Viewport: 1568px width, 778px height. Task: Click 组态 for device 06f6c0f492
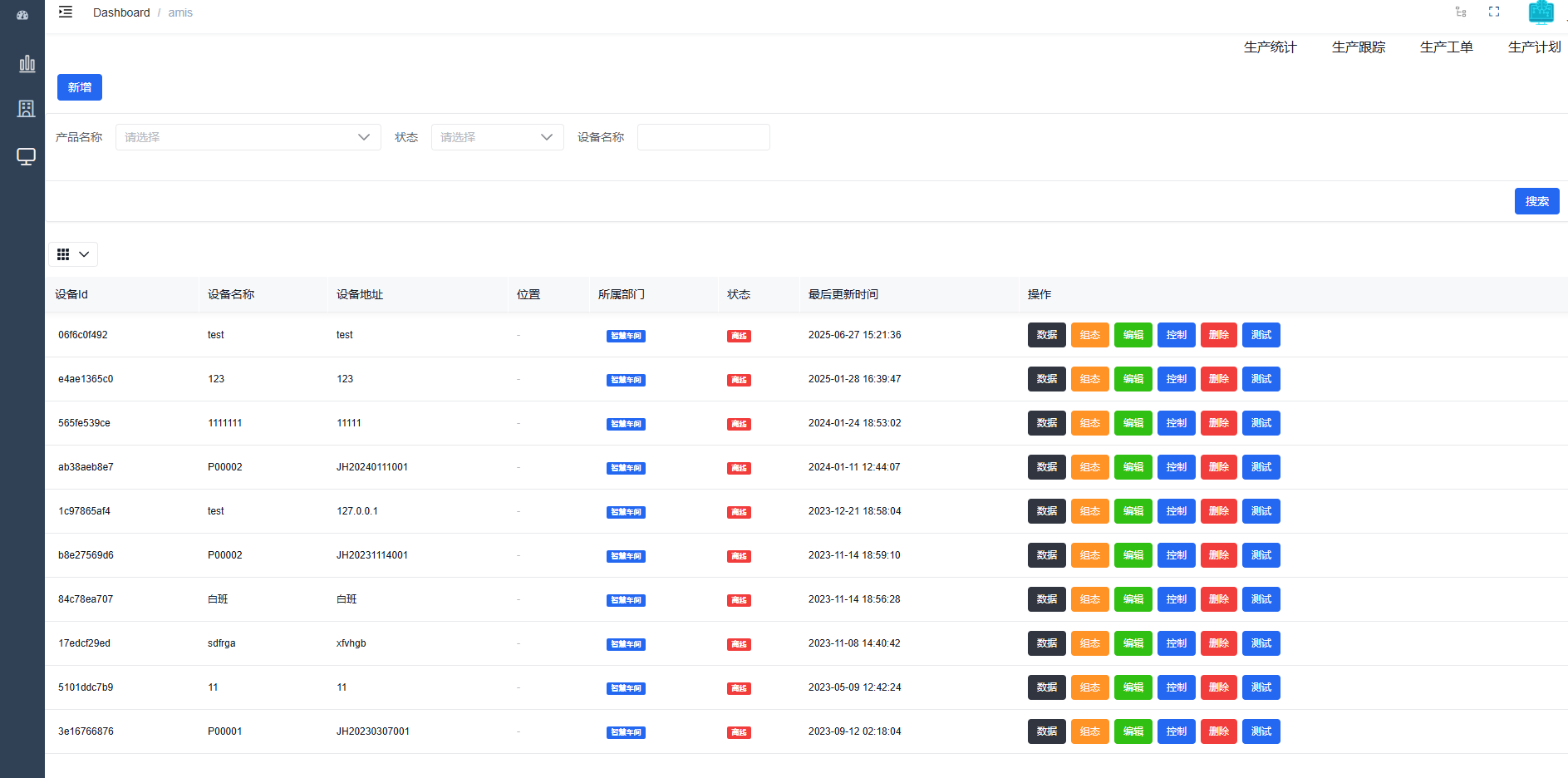tap(1090, 335)
